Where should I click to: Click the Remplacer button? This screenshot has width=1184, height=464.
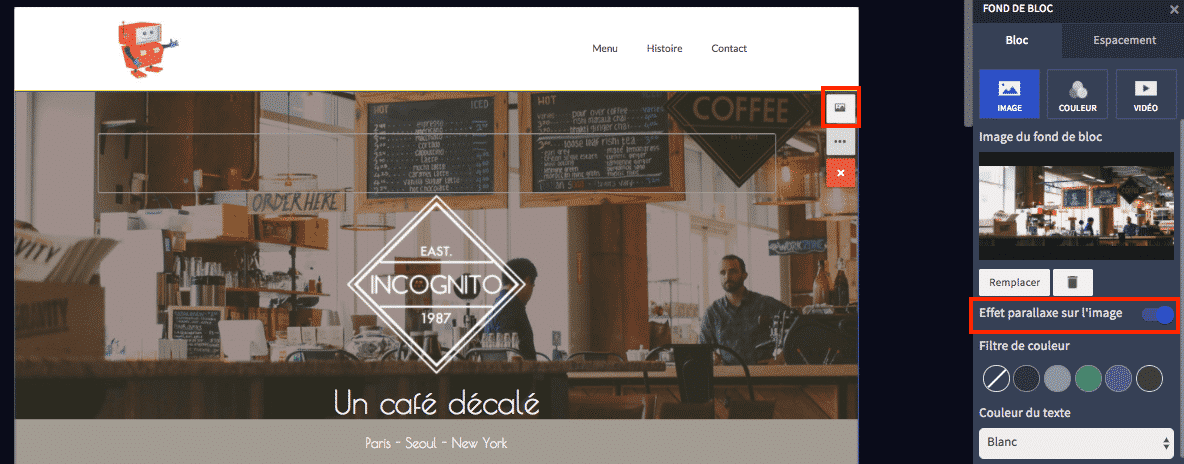click(1013, 283)
